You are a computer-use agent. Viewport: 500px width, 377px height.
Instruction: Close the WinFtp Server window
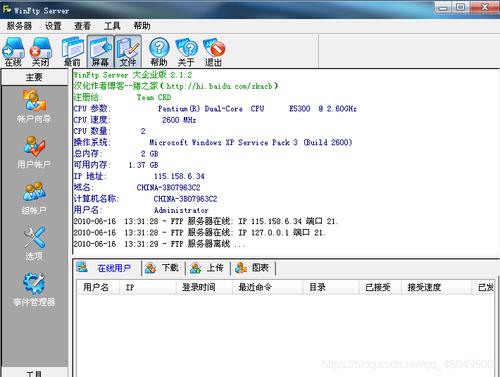(485, 7)
